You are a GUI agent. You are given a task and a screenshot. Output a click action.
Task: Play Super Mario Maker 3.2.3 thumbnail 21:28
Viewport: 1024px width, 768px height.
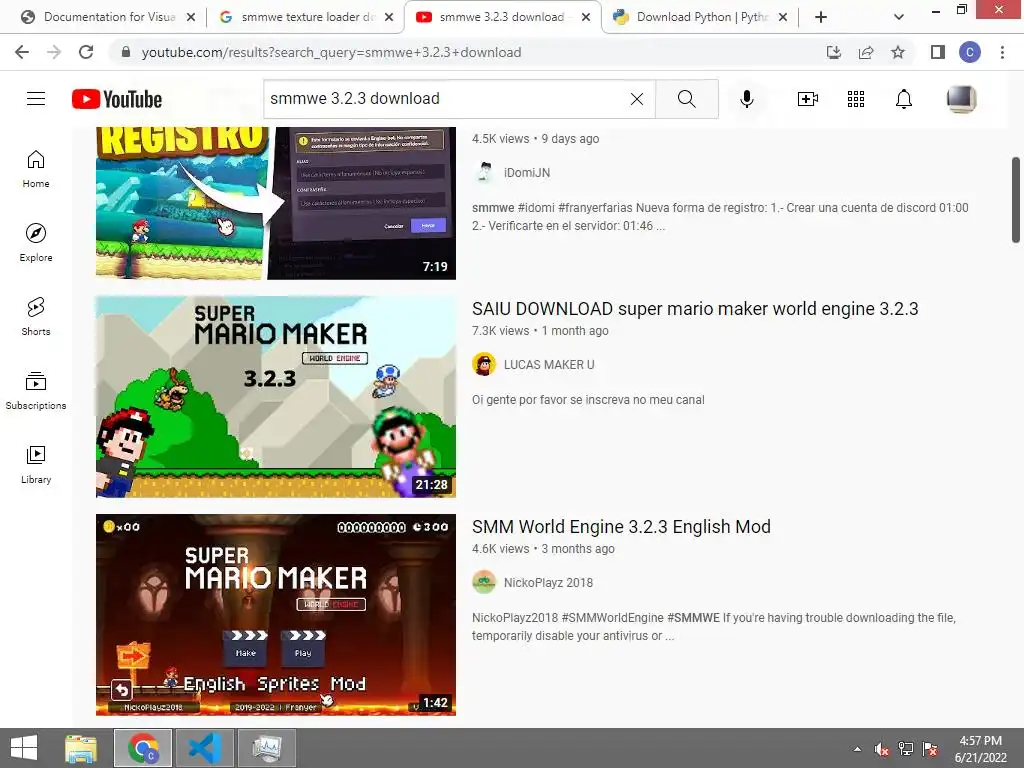(x=276, y=396)
